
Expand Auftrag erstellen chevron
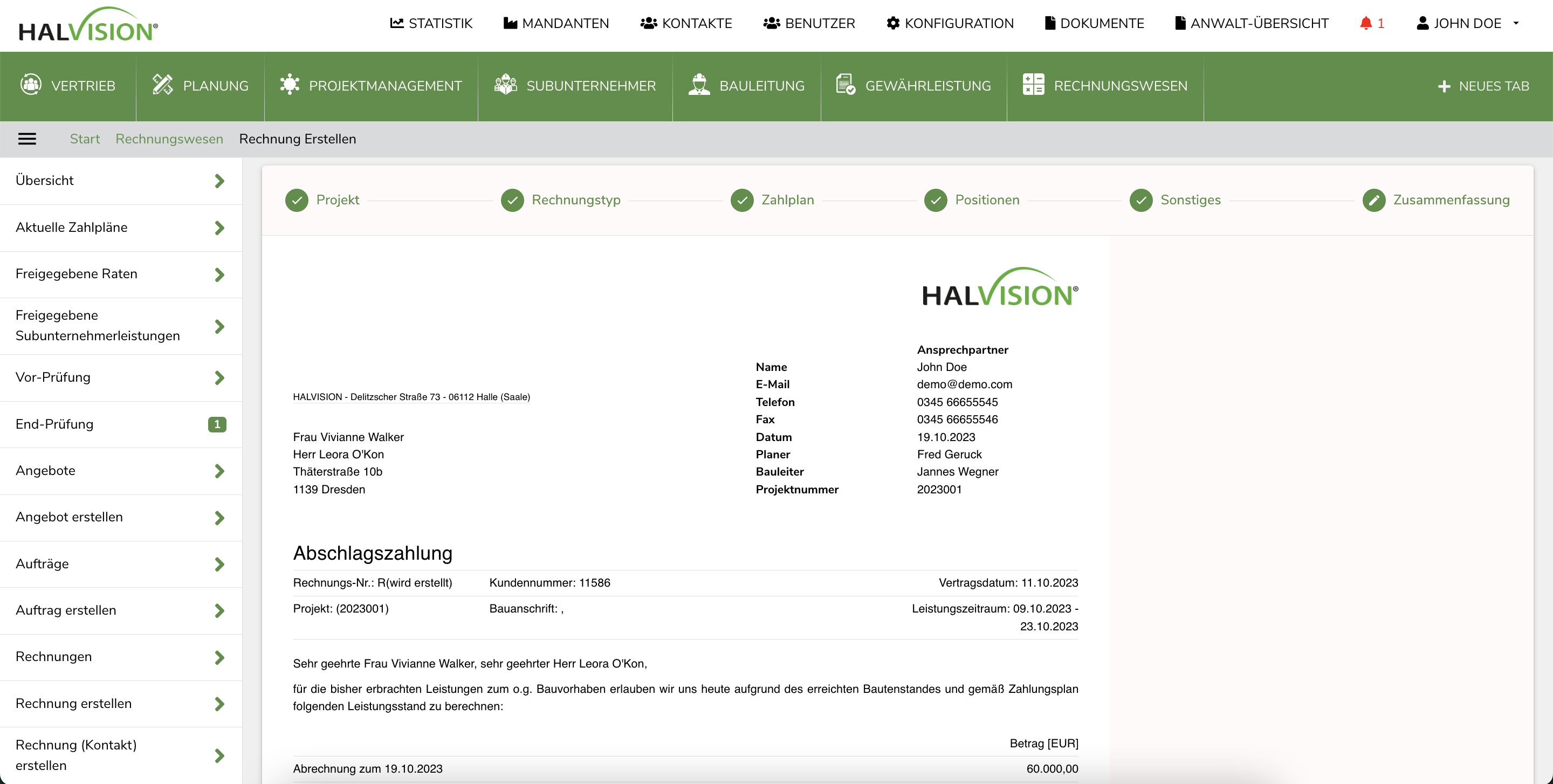(x=219, y=611)
